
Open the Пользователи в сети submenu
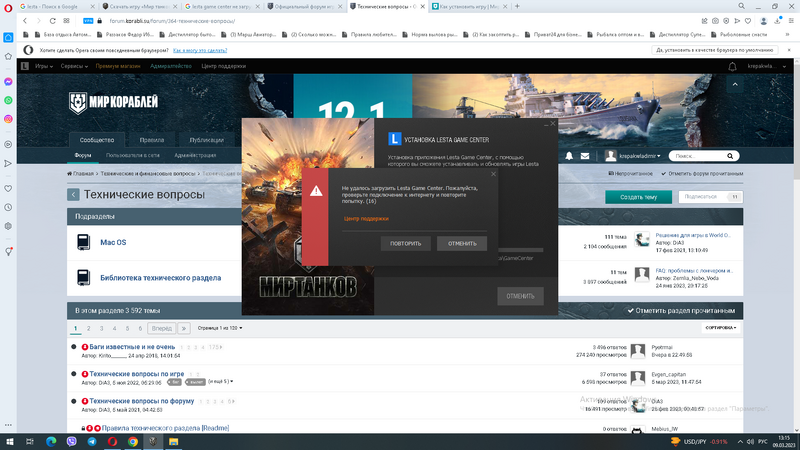click(x=133, y=155)
